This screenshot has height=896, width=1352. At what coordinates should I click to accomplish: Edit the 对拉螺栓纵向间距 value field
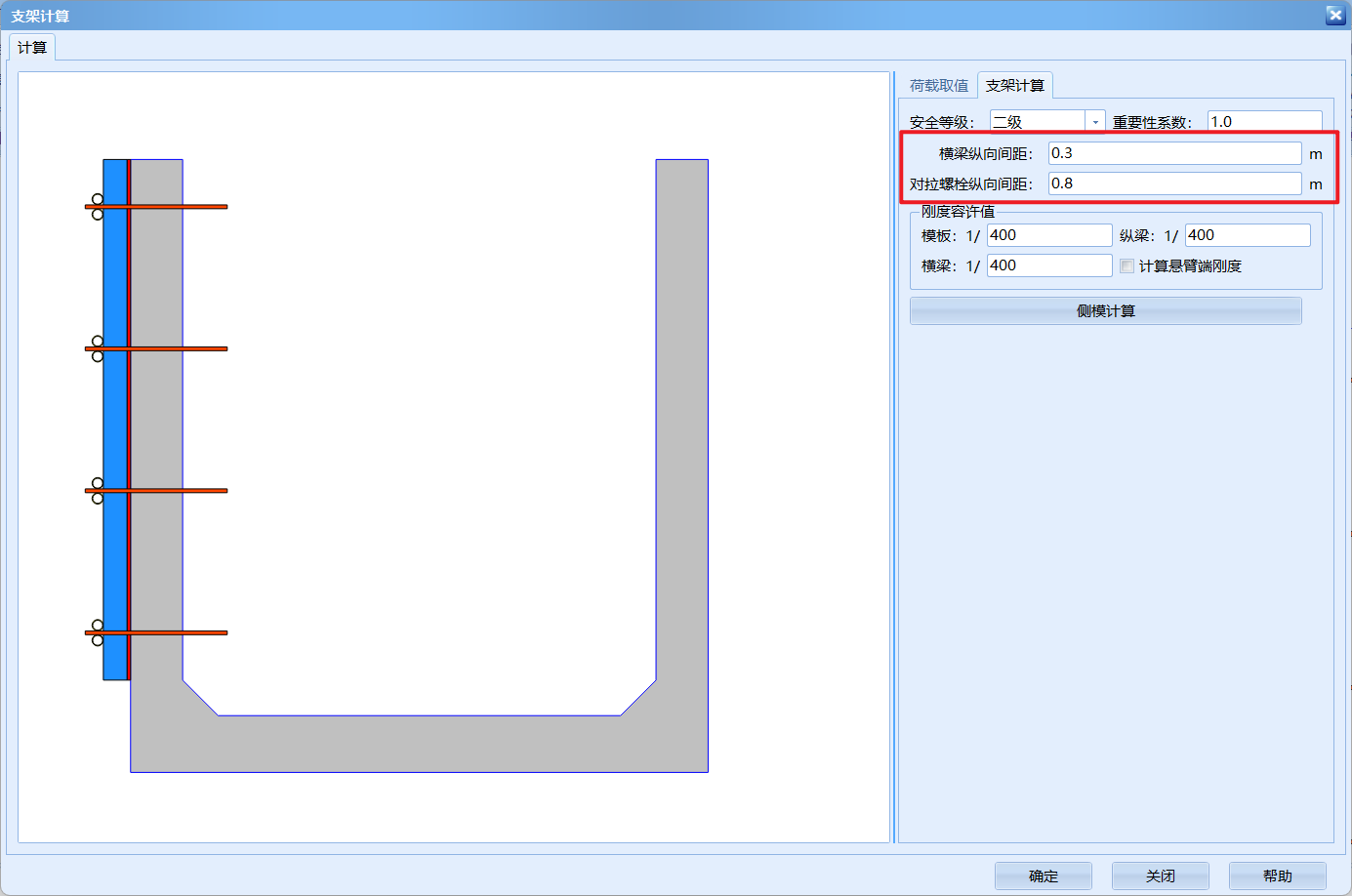point(1173,183)
